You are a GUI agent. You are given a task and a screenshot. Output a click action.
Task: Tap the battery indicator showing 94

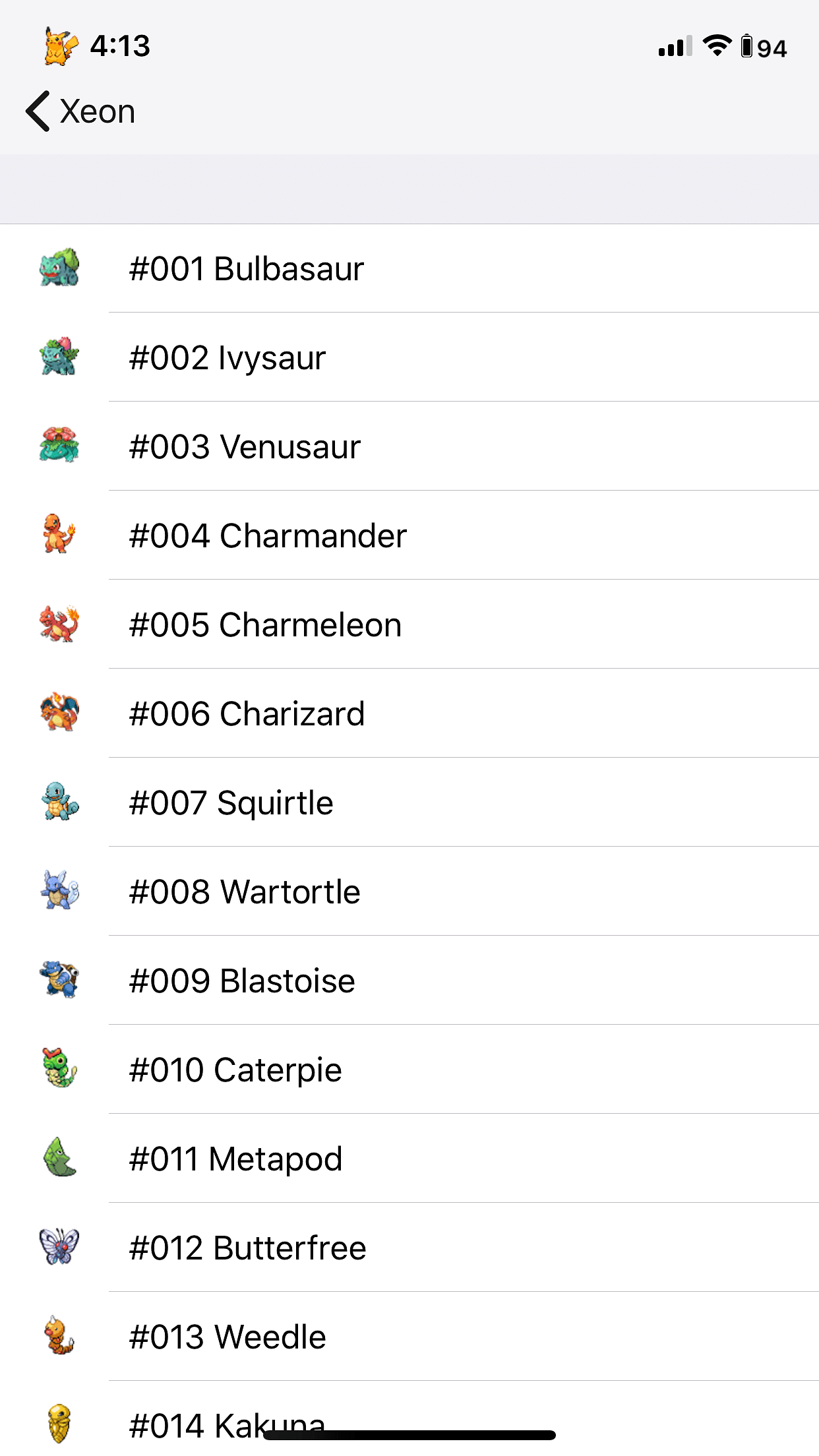pyautogui.click(x=764, y=47)
